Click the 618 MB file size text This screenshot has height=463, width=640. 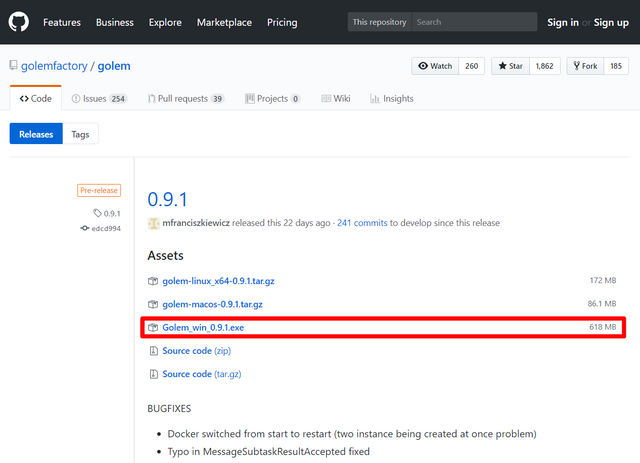602,327
